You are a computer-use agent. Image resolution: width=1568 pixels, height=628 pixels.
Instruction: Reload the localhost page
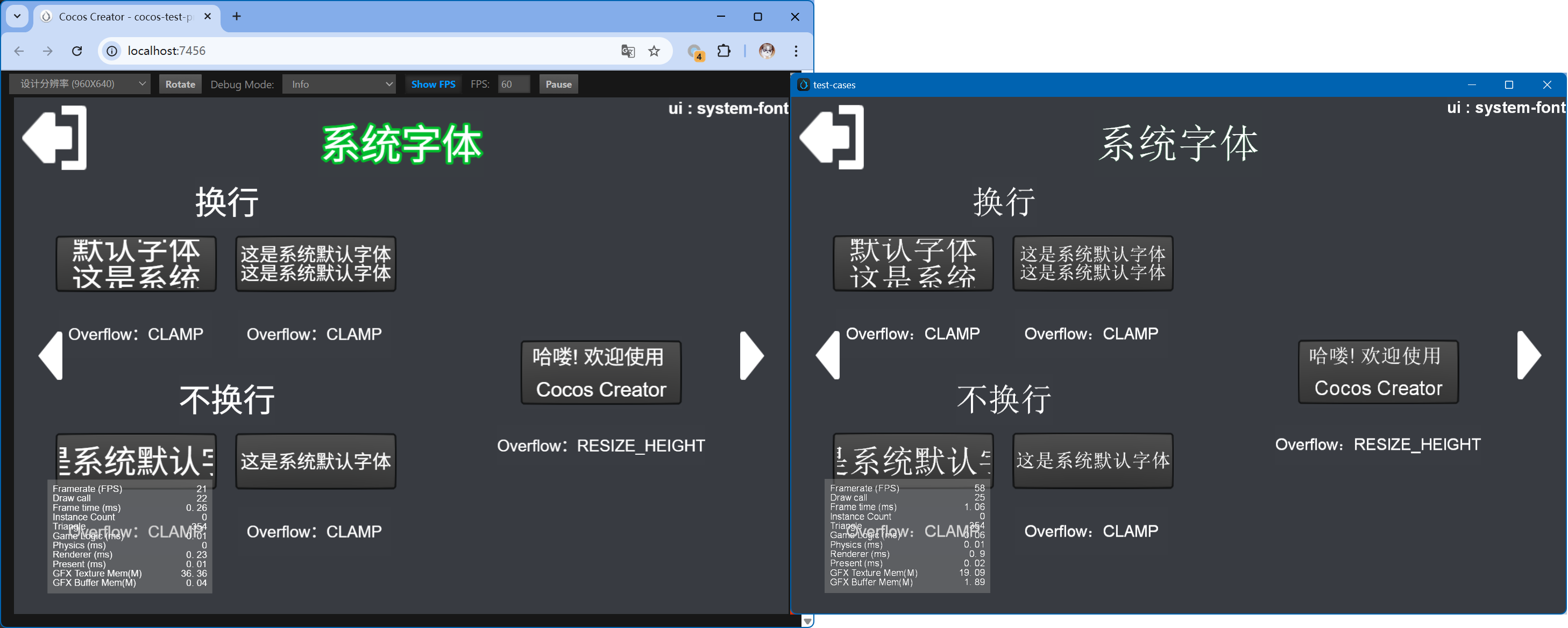tap(77, 51)
